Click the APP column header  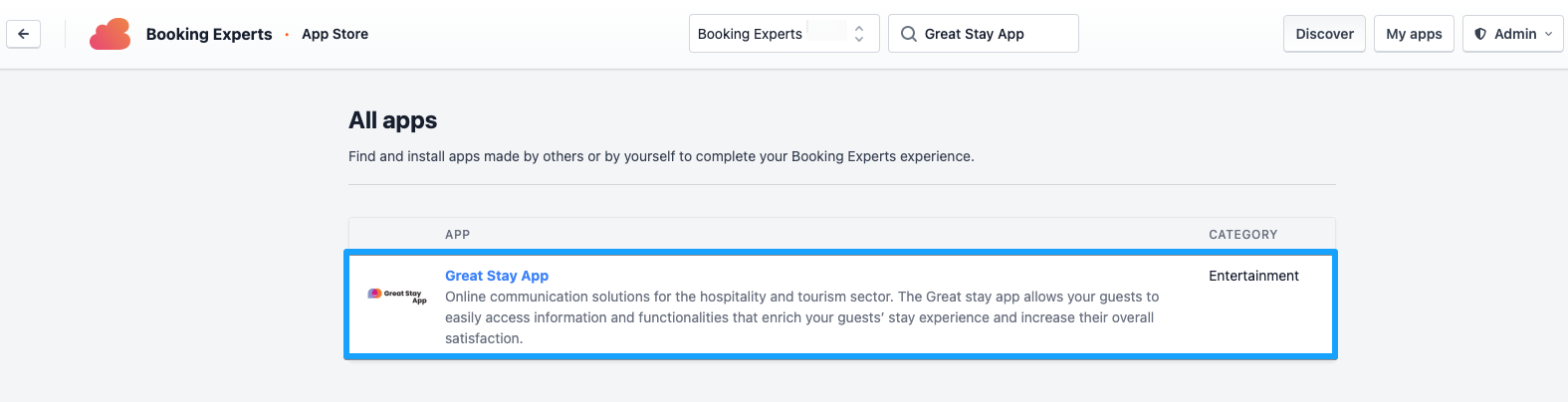tap(457, 235)
